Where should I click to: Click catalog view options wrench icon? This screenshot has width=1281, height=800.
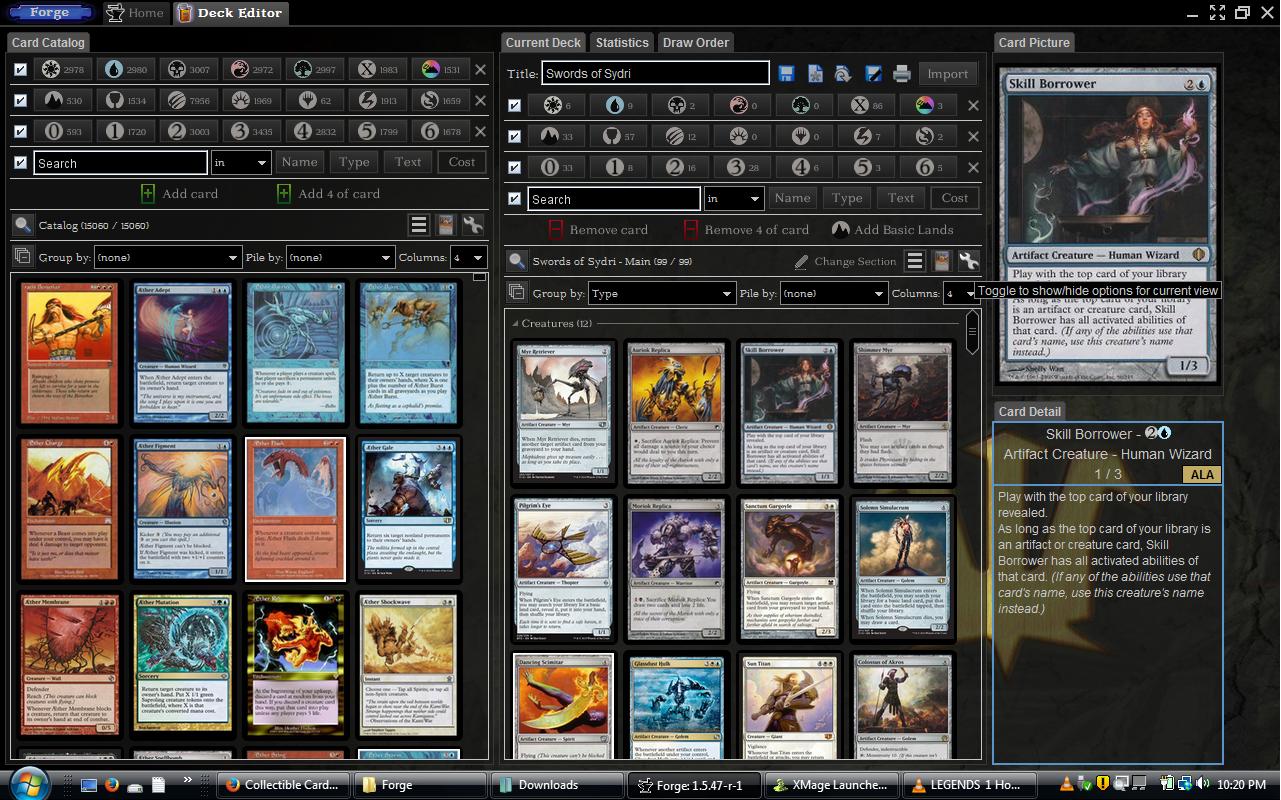473,225
